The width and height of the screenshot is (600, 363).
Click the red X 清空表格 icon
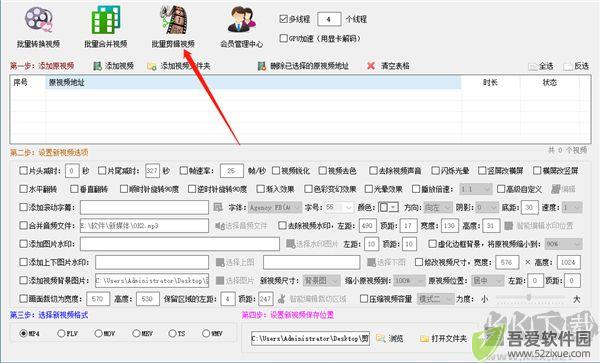(370, 66)
